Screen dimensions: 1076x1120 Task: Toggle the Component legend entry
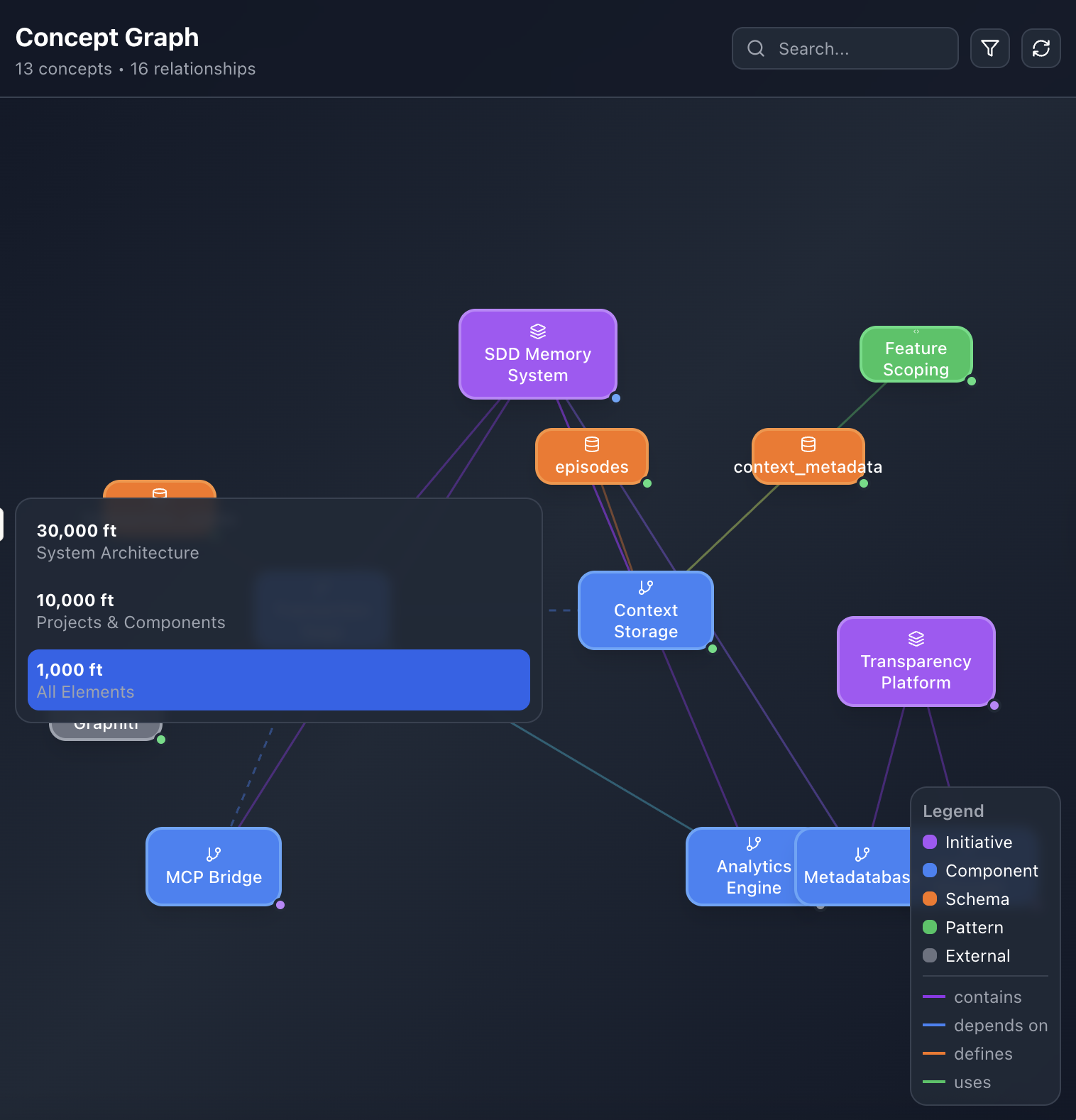pos(991,870)
